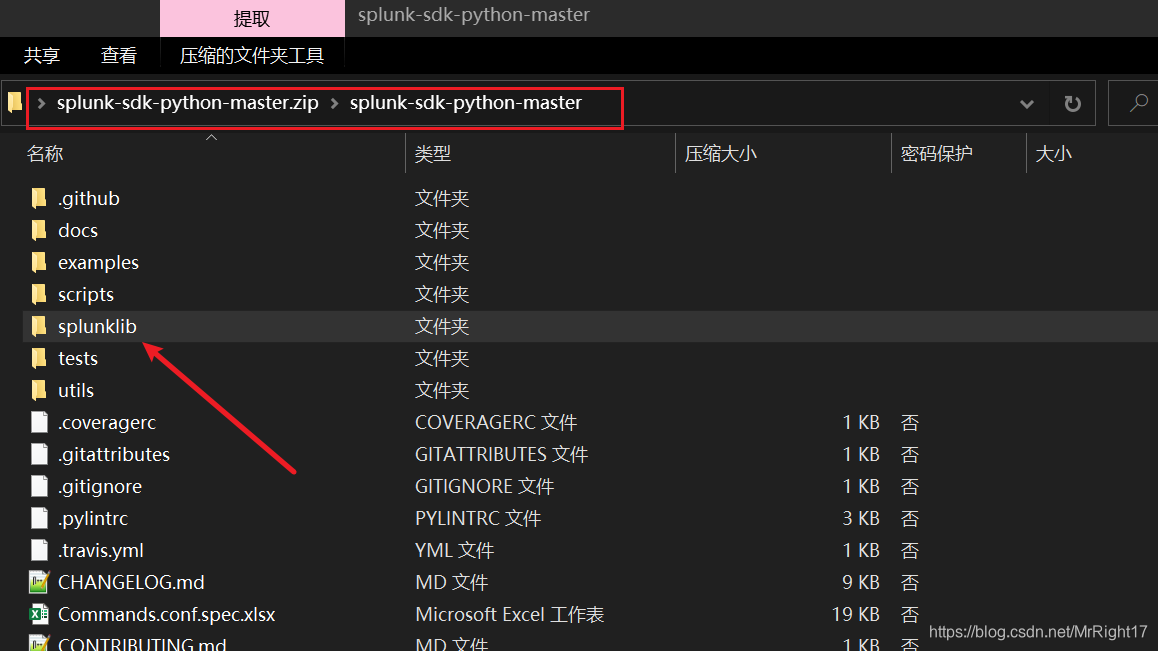
Task: Click the sort chevron above 名称 column
Action: (210, 136)
